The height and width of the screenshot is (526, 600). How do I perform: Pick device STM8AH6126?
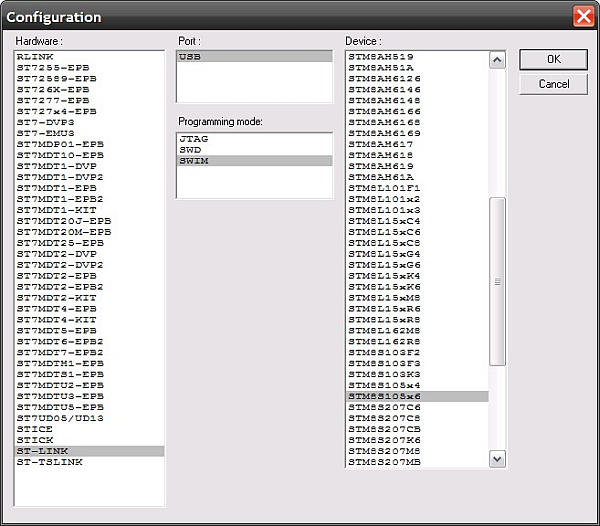coord(417,78)
